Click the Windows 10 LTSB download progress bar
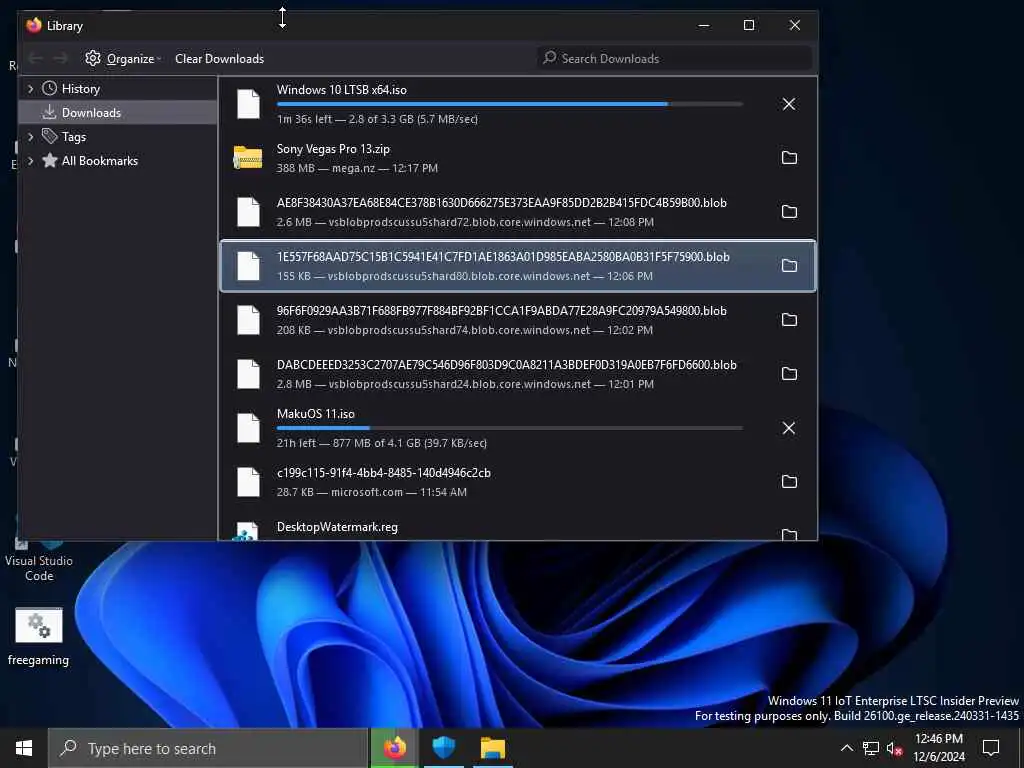1024x768 pixels. tap(509, 104)
